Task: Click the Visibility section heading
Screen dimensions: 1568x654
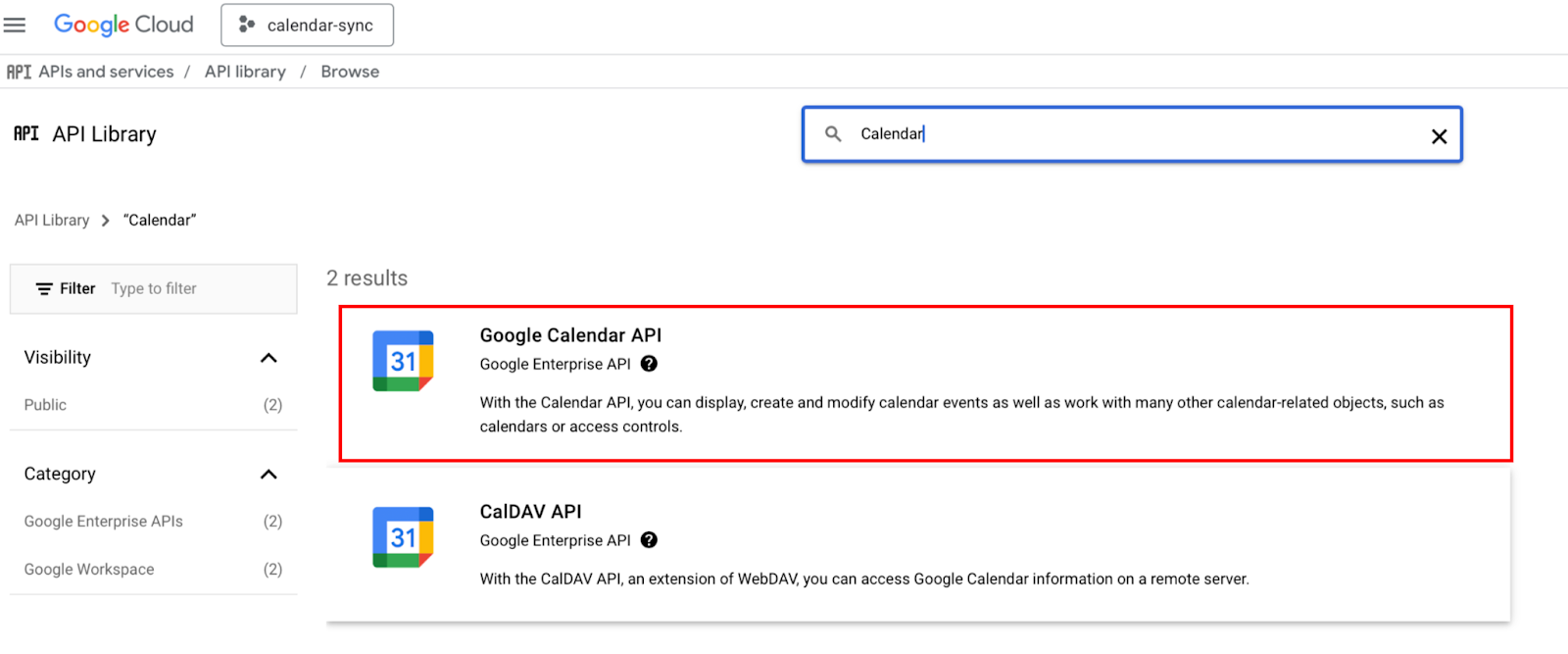Action: (x=58, y=358)
